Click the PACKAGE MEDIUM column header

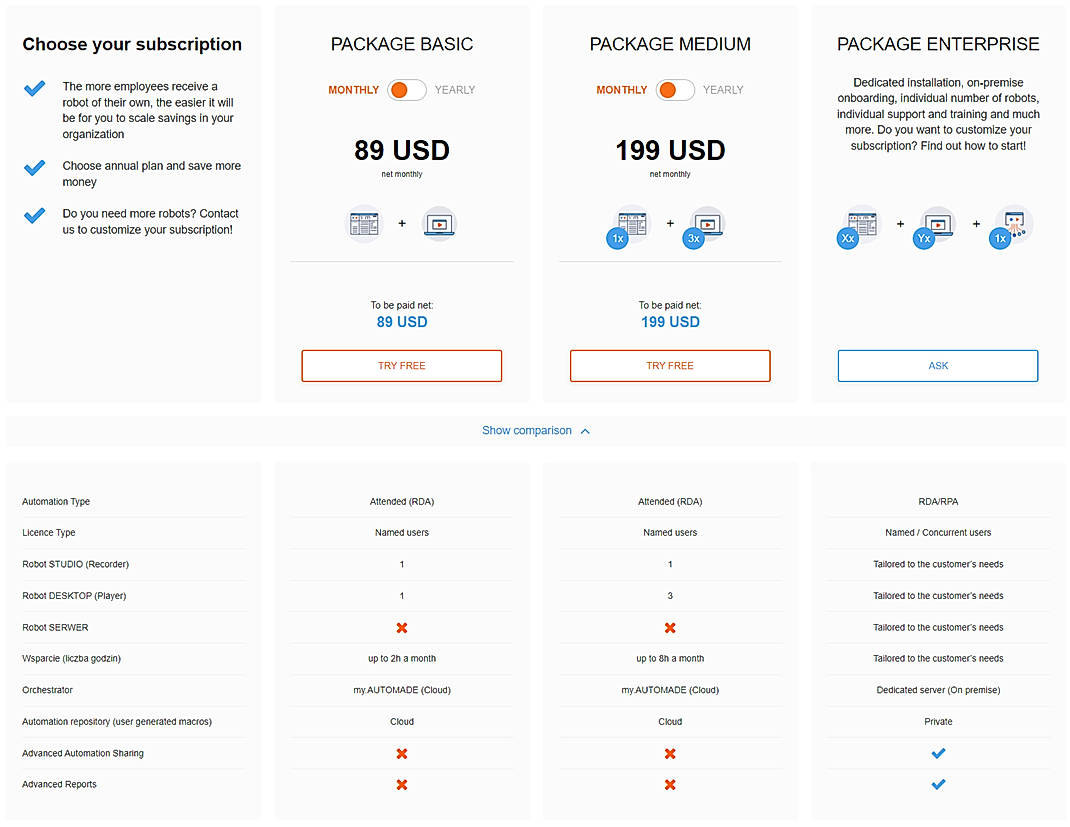(x=669, y=44)
